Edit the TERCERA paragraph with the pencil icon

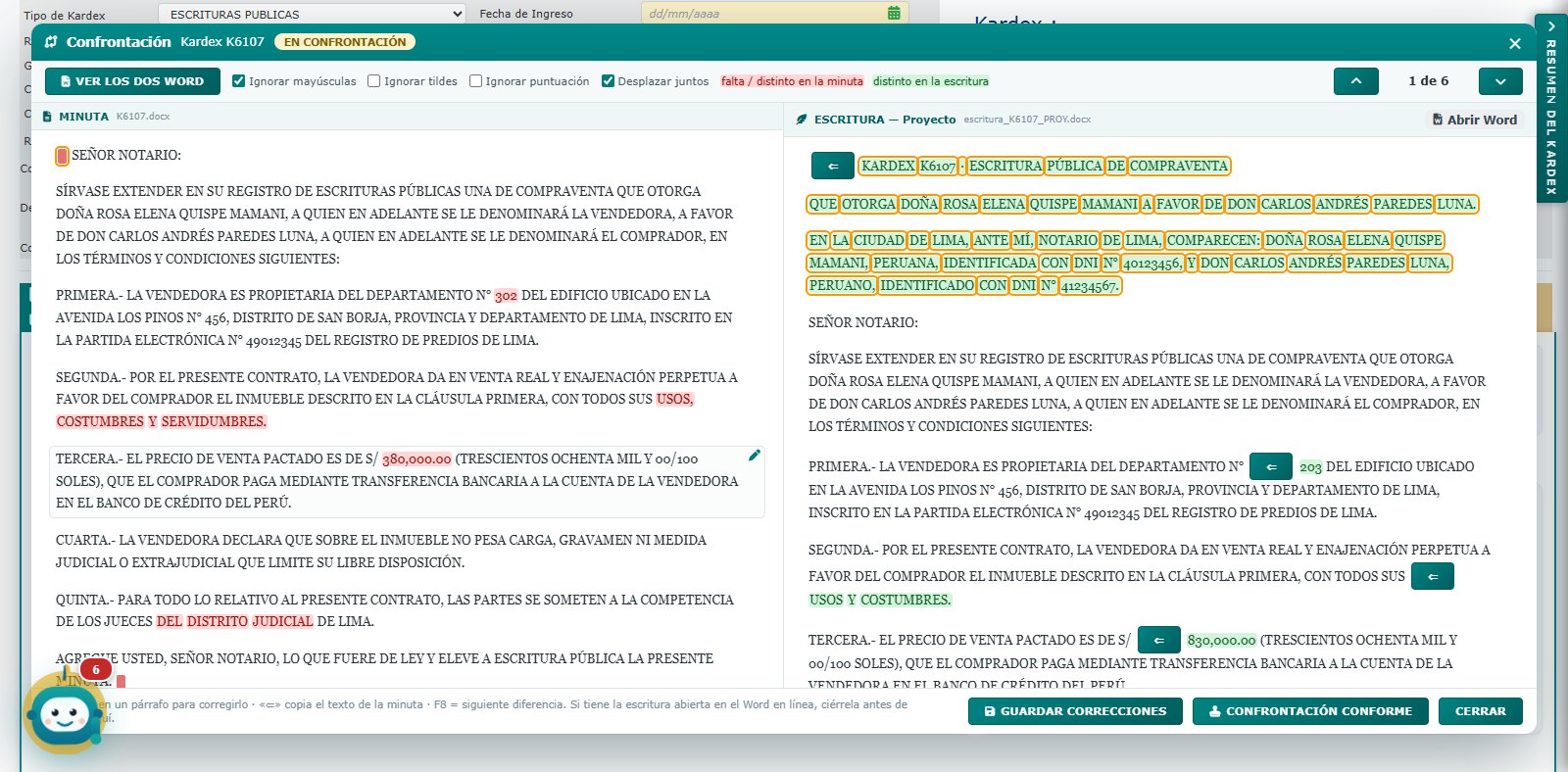(754, 456)
